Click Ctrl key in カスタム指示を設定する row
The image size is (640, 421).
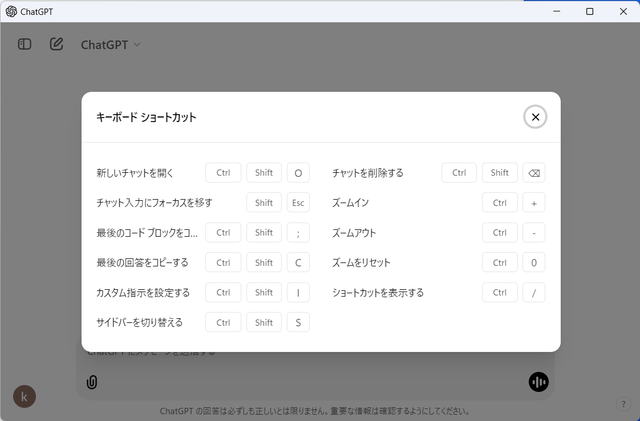coord(223,293)
